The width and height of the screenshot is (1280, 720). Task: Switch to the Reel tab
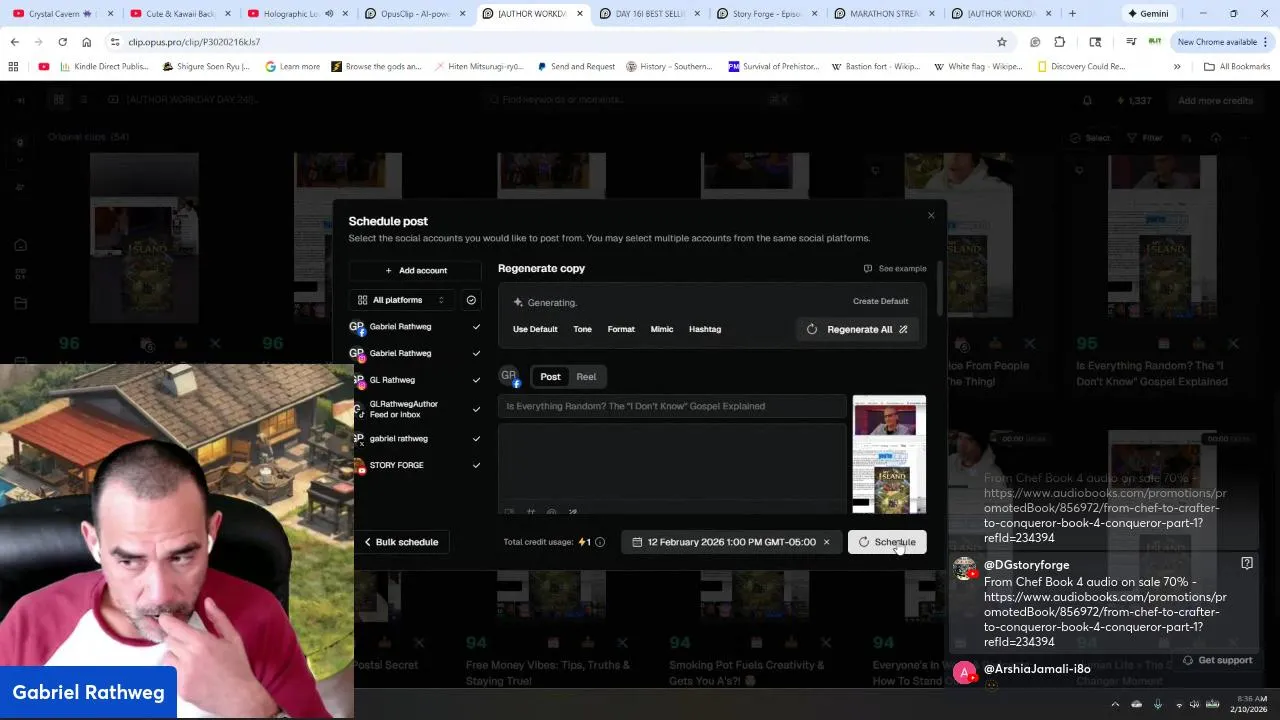(586, 377)
